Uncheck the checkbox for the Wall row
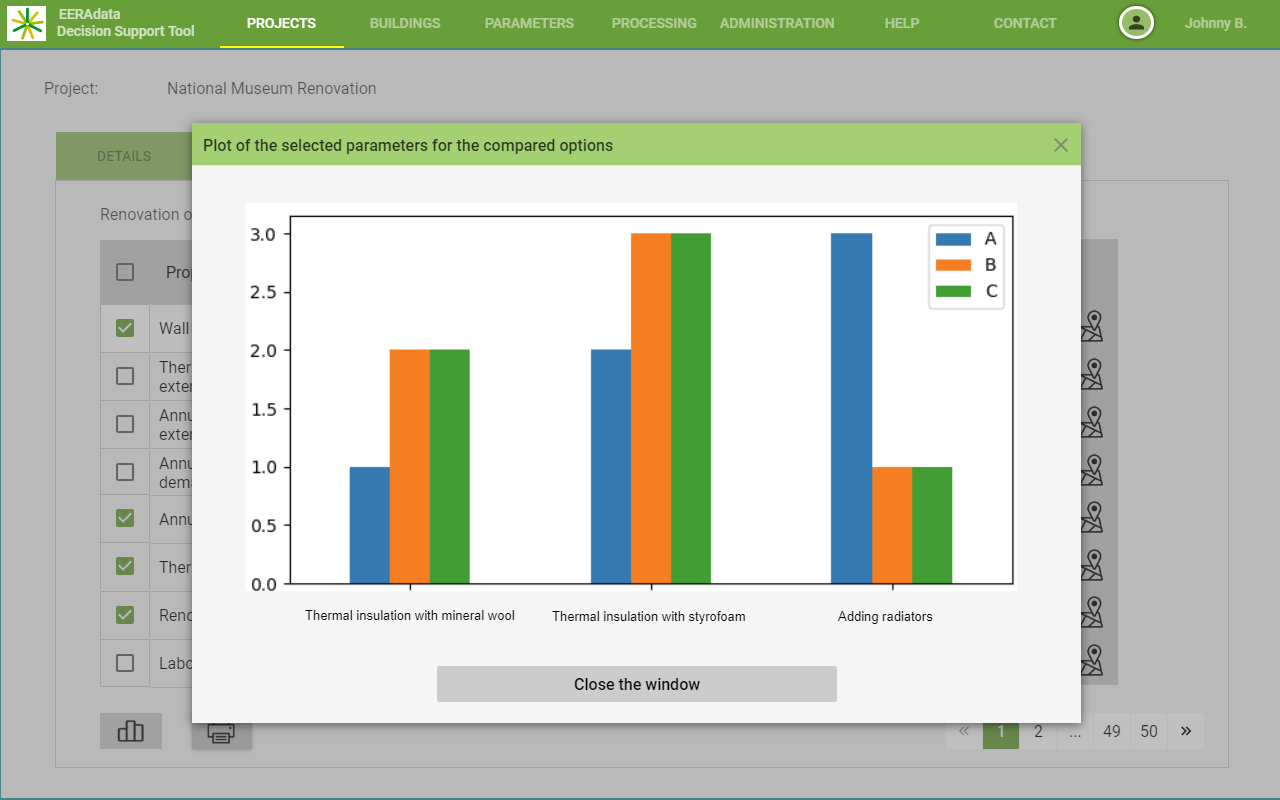This screenshot has height=800, width=1280. 125,328
